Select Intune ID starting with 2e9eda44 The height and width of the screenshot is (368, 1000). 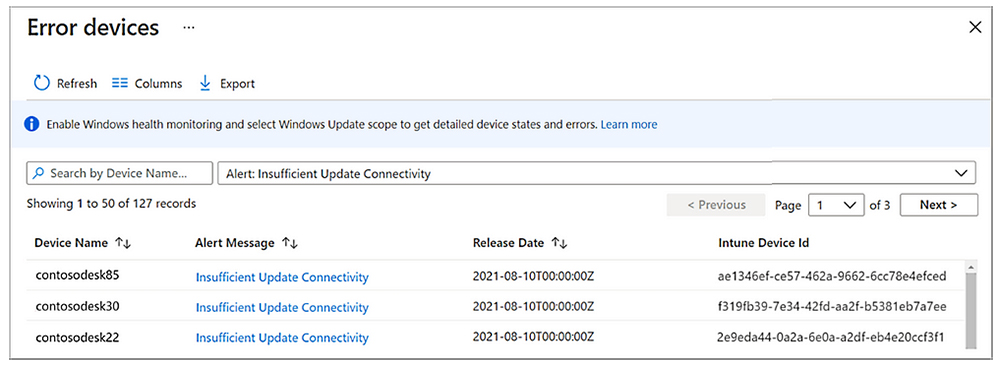830,337
